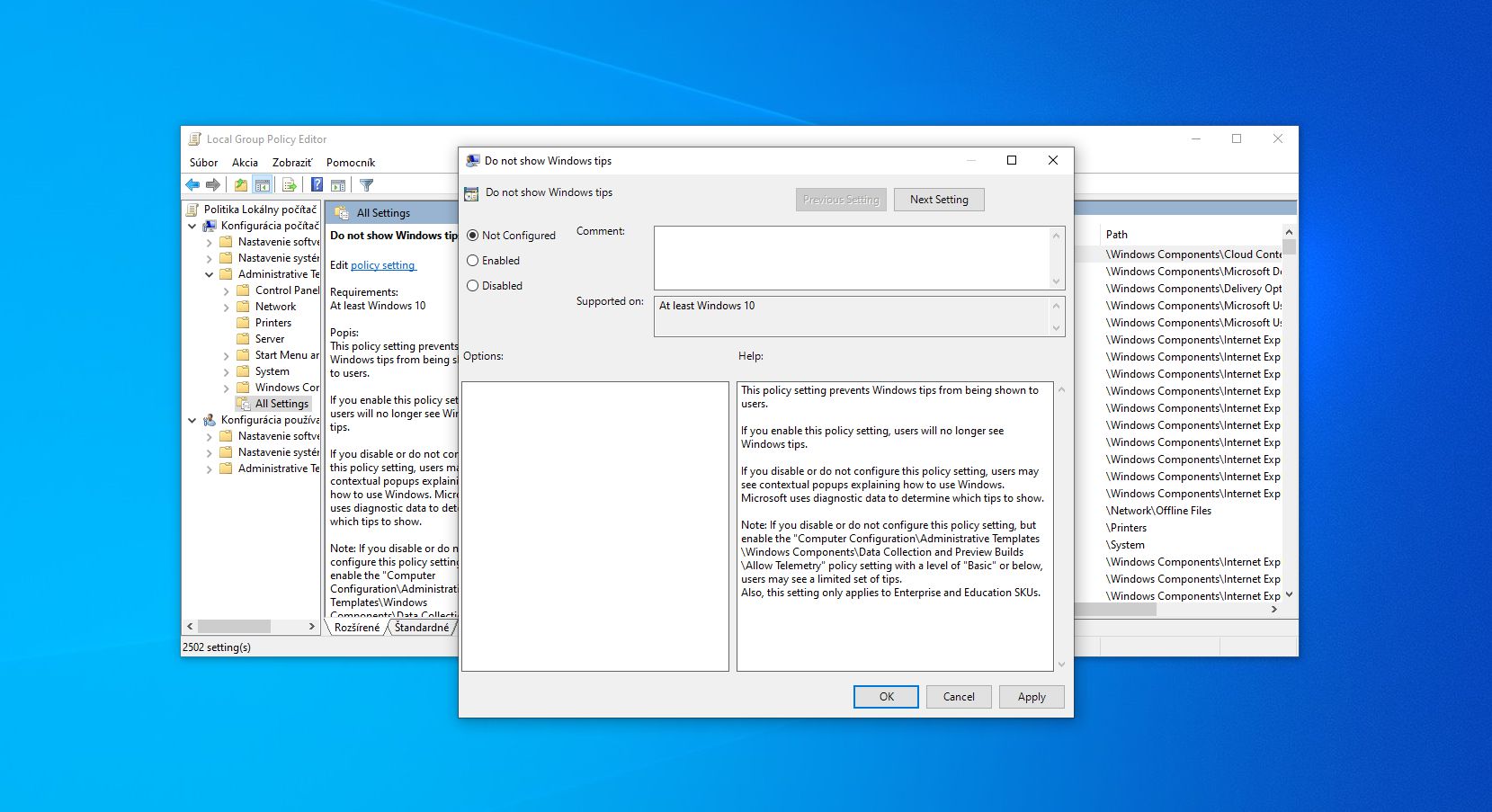Click the Server folder icon in tree
The height and width of the screenshot is (812, 1492).
(x=243, y=339)
